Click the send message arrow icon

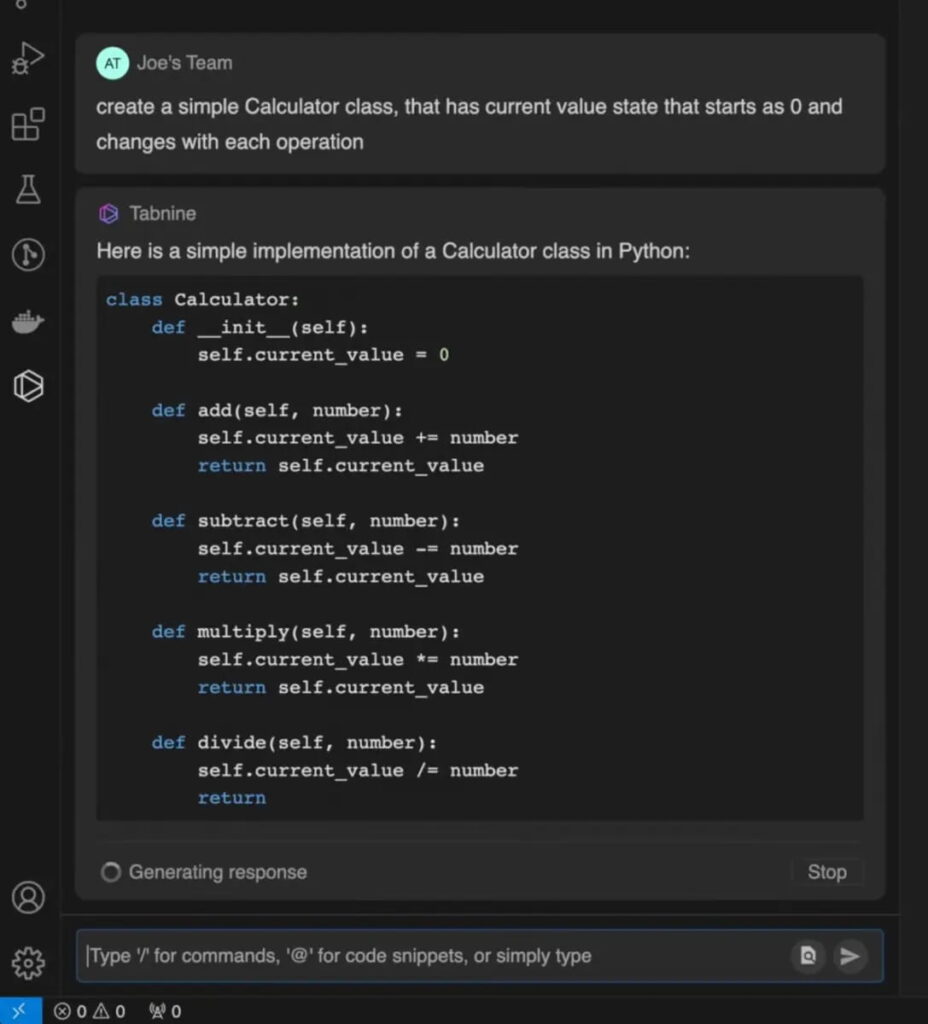coord(849,956)
